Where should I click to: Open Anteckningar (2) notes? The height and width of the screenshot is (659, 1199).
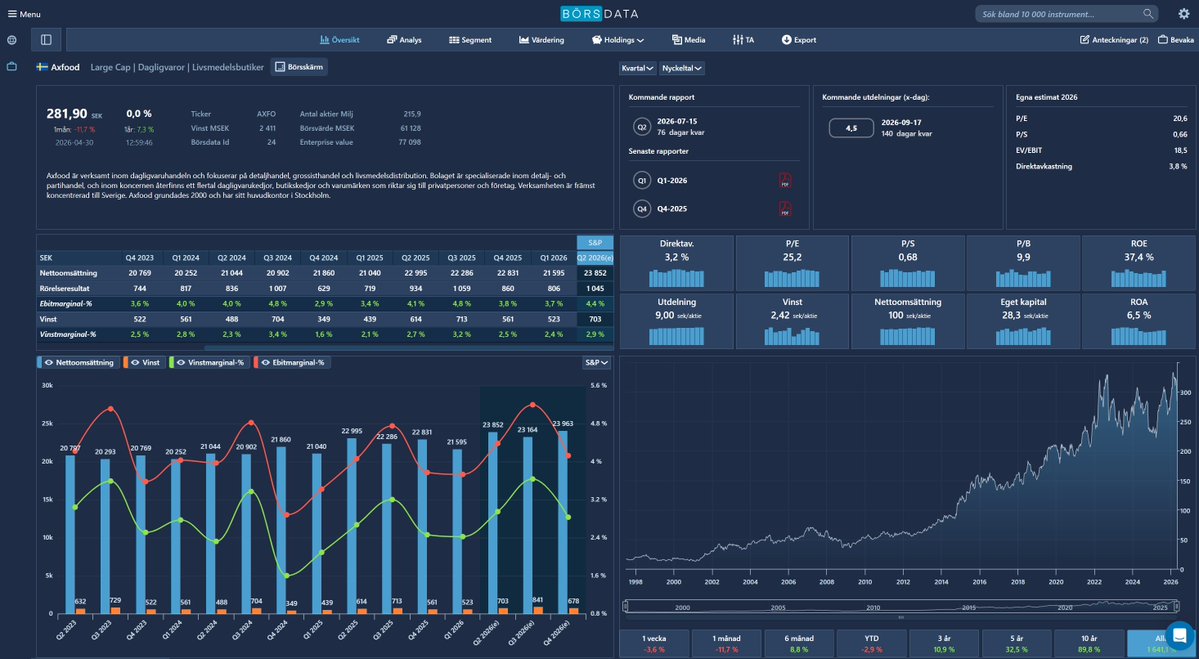tap(1113, 40)
